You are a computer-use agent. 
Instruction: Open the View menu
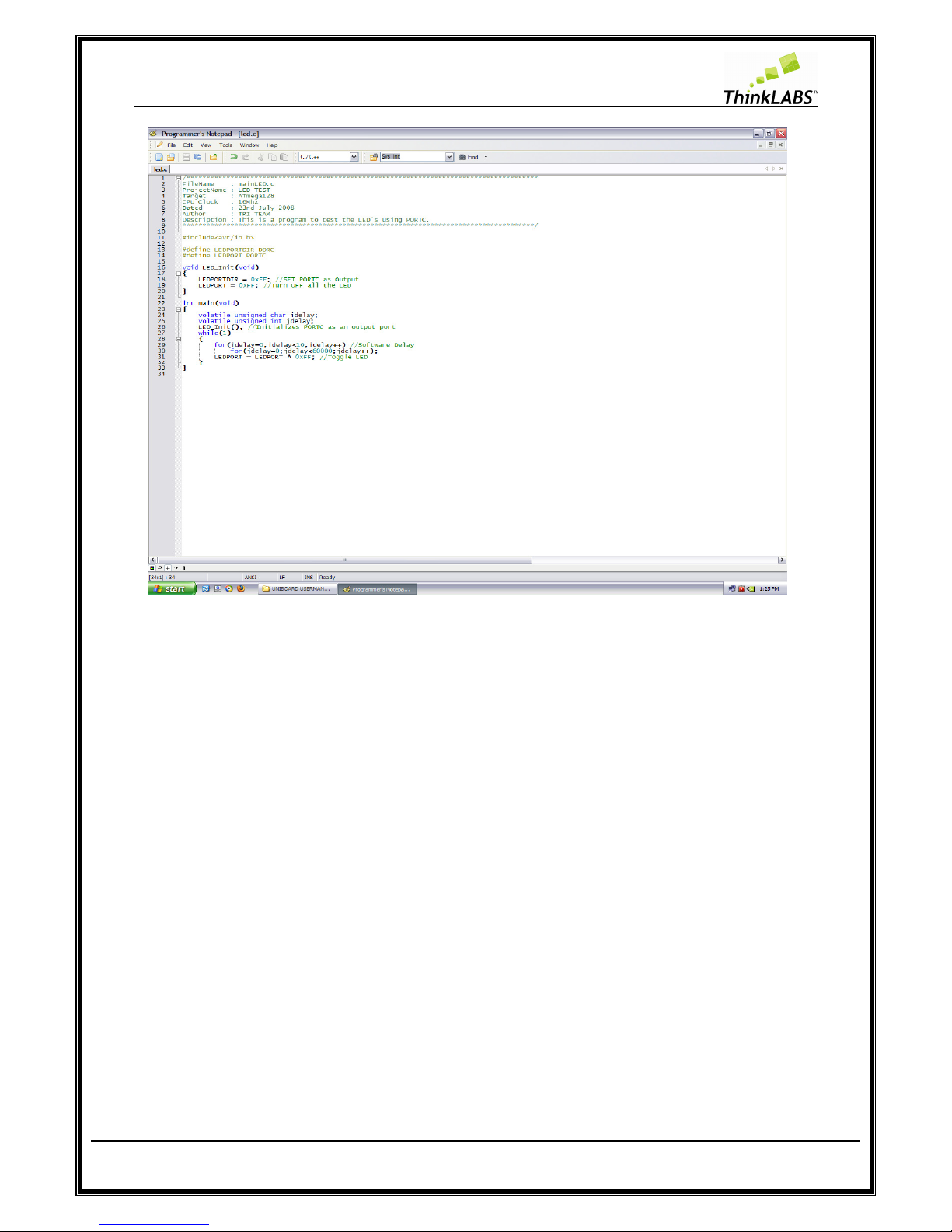click(x=206, y=145)
